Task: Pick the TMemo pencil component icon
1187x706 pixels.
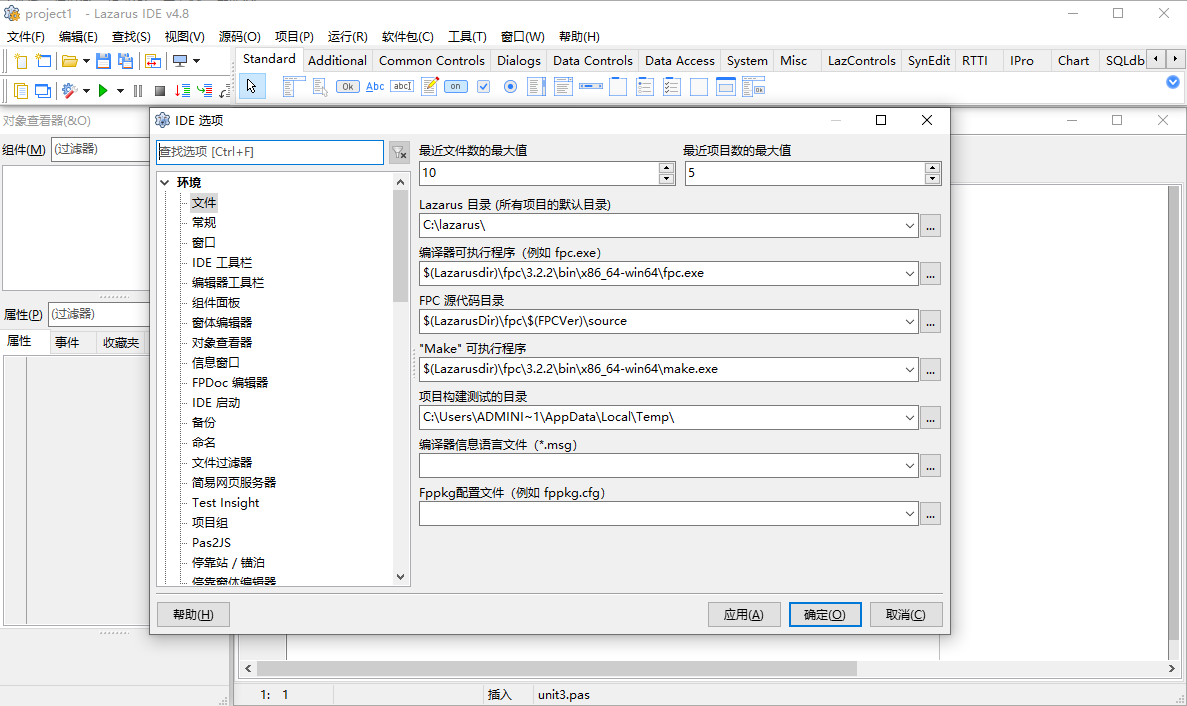Action: [x=430, y=87]
